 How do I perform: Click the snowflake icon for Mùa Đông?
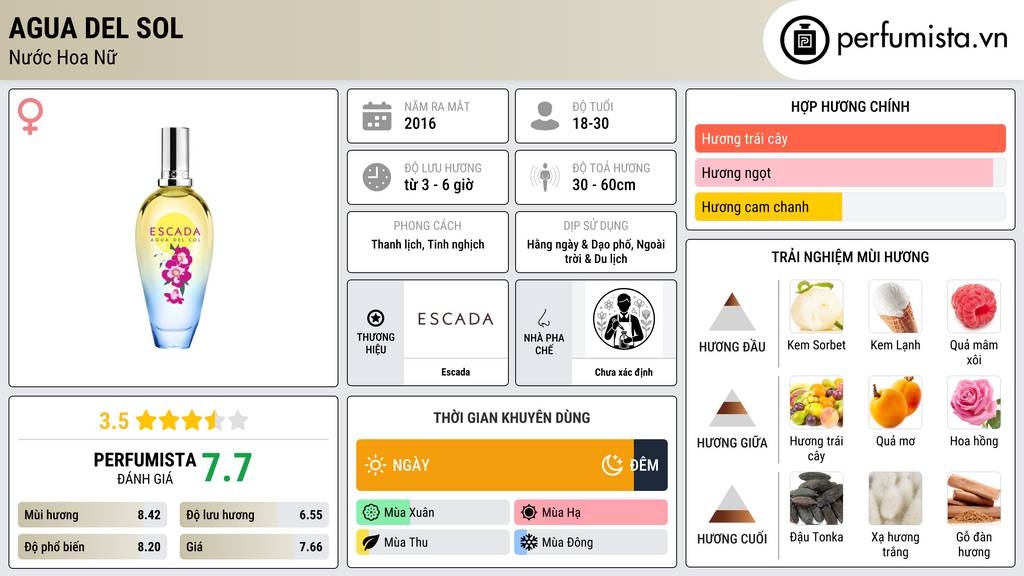(529, 542)
